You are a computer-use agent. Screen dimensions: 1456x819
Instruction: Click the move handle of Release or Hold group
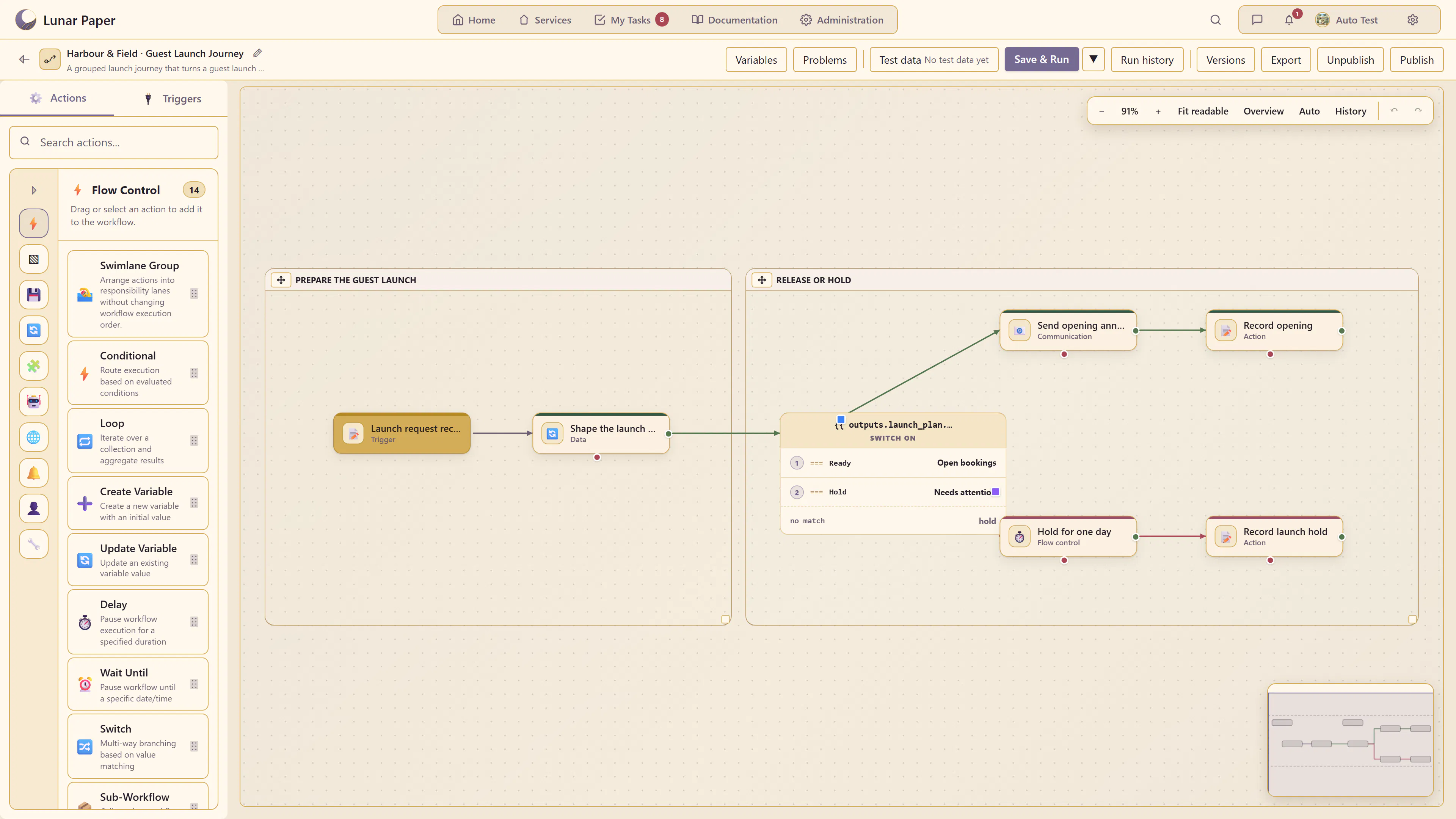[x=762, y=280]
